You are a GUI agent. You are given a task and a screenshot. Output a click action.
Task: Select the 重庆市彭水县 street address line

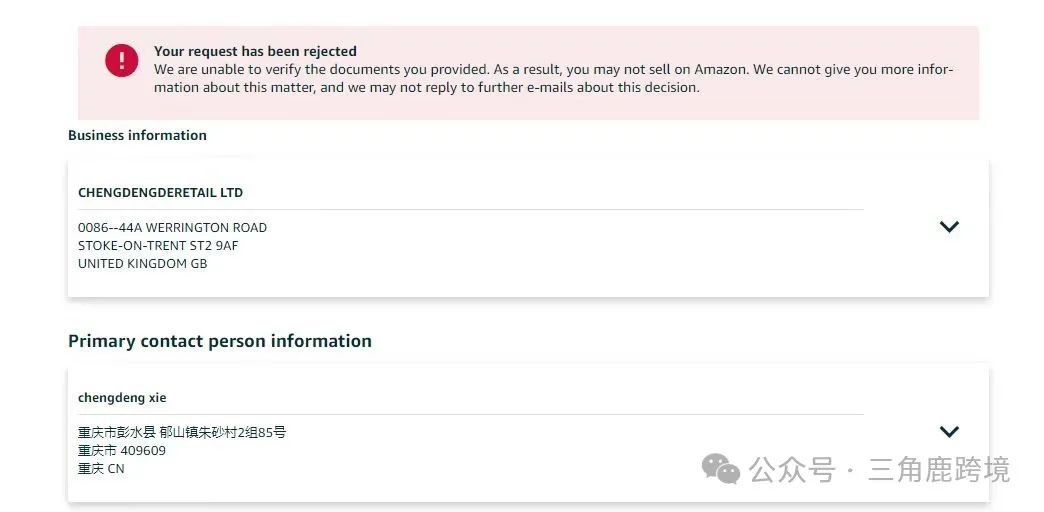182,433
